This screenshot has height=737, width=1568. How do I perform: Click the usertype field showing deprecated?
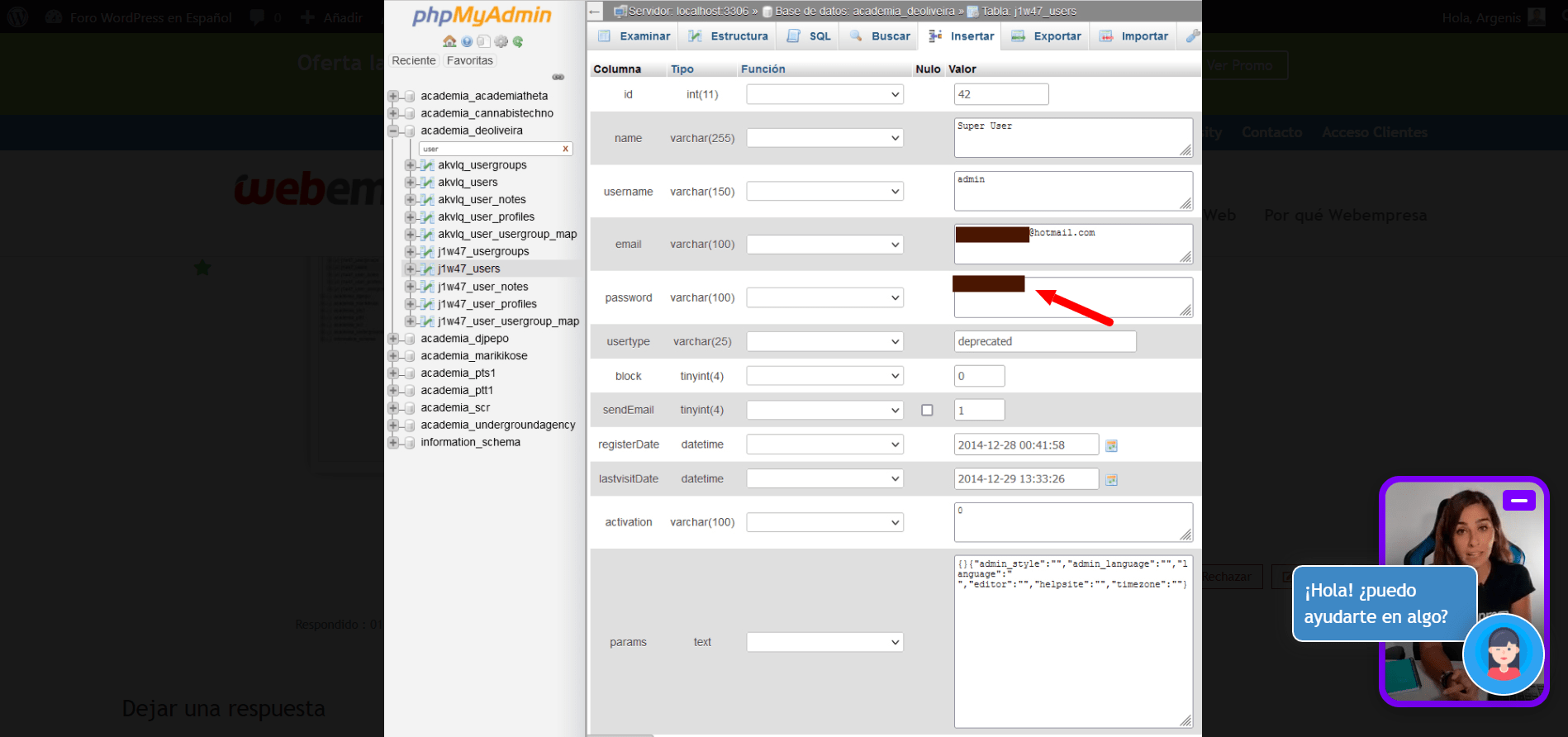click(1045, 341)
